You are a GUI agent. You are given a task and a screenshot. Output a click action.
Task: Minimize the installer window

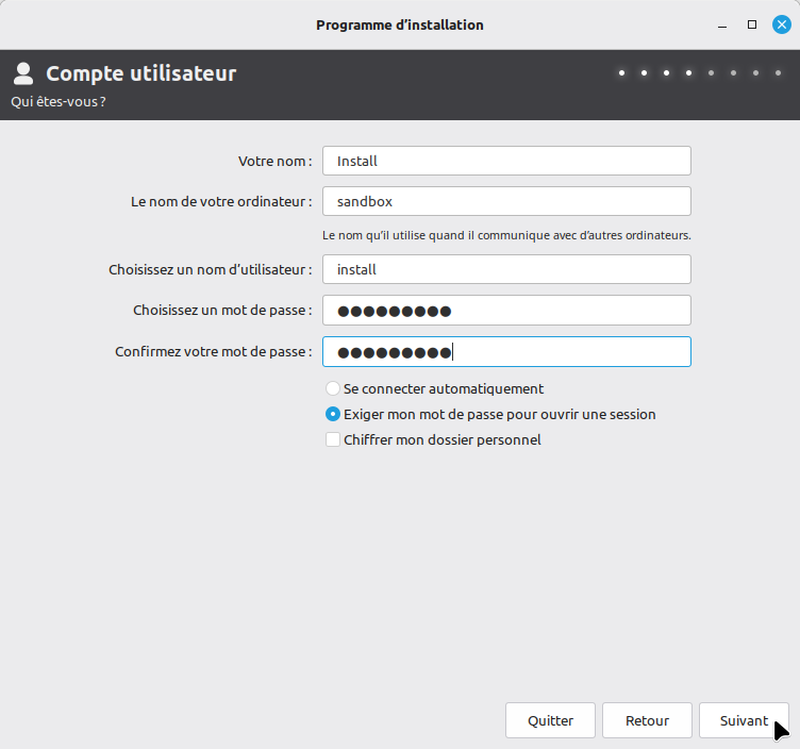(720, 25)
